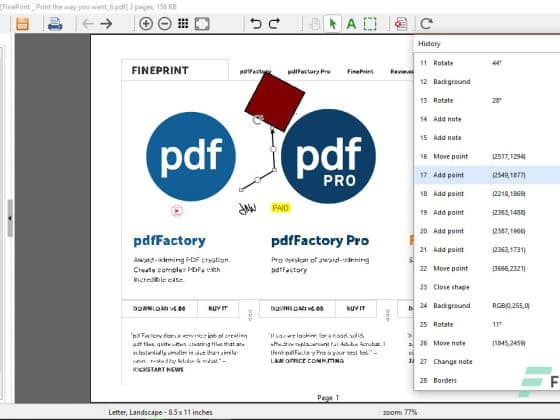Zoom out with the minus magnifier

point(165,24)
